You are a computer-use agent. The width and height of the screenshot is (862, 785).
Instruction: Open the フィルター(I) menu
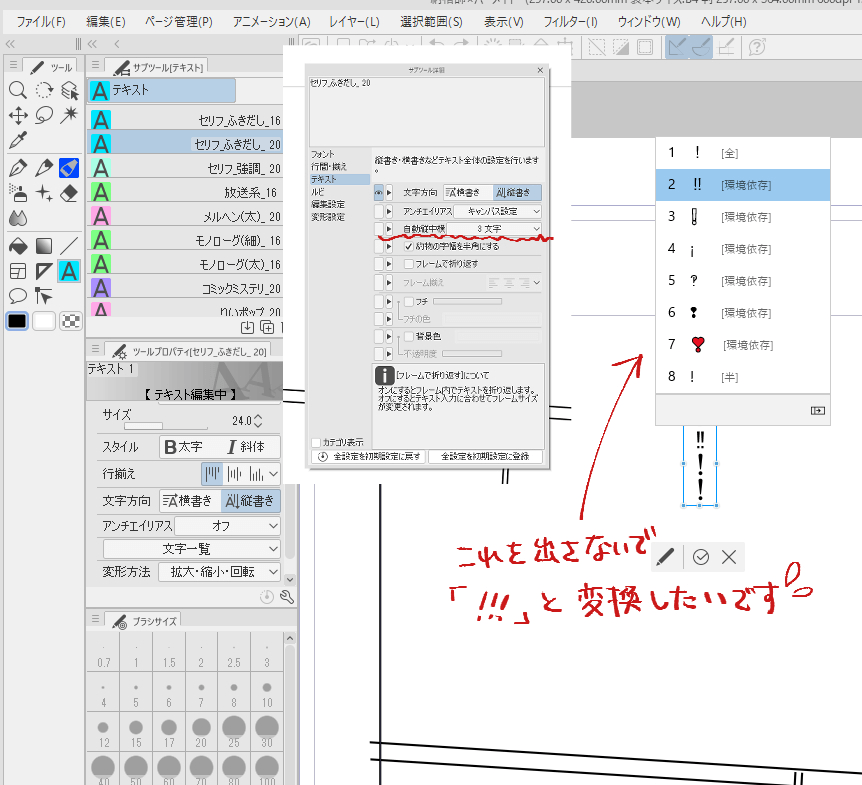(571, 21)
